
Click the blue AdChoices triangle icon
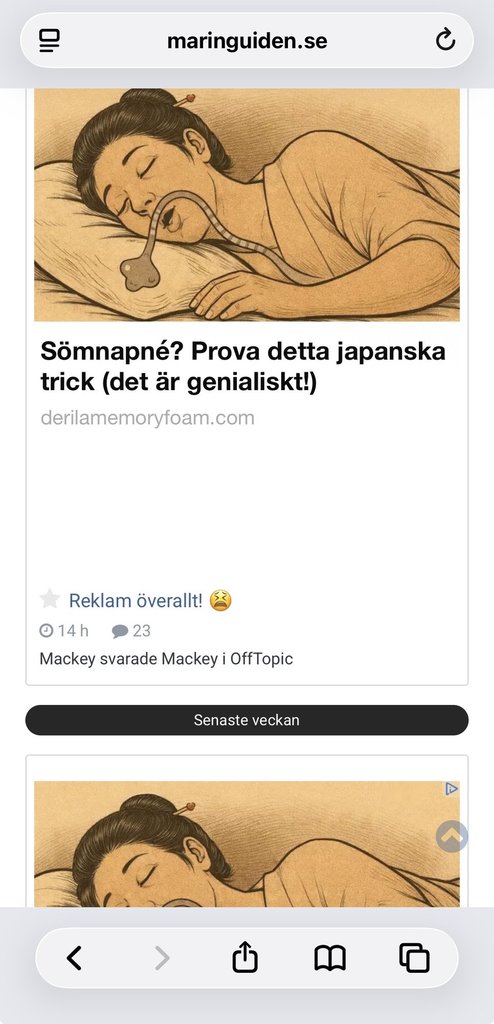coord(452,789)
